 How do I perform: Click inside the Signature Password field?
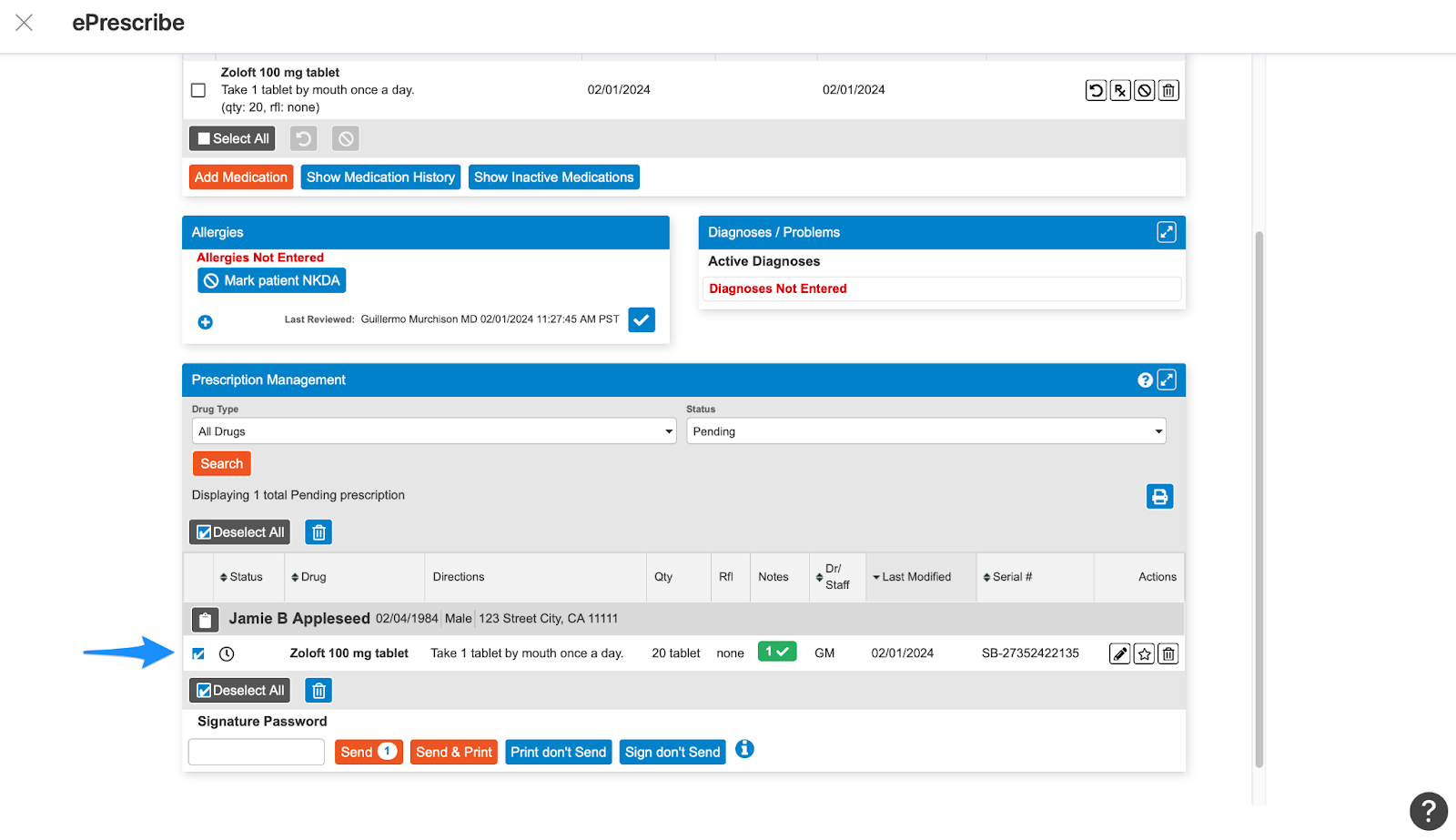click(256, 751)
